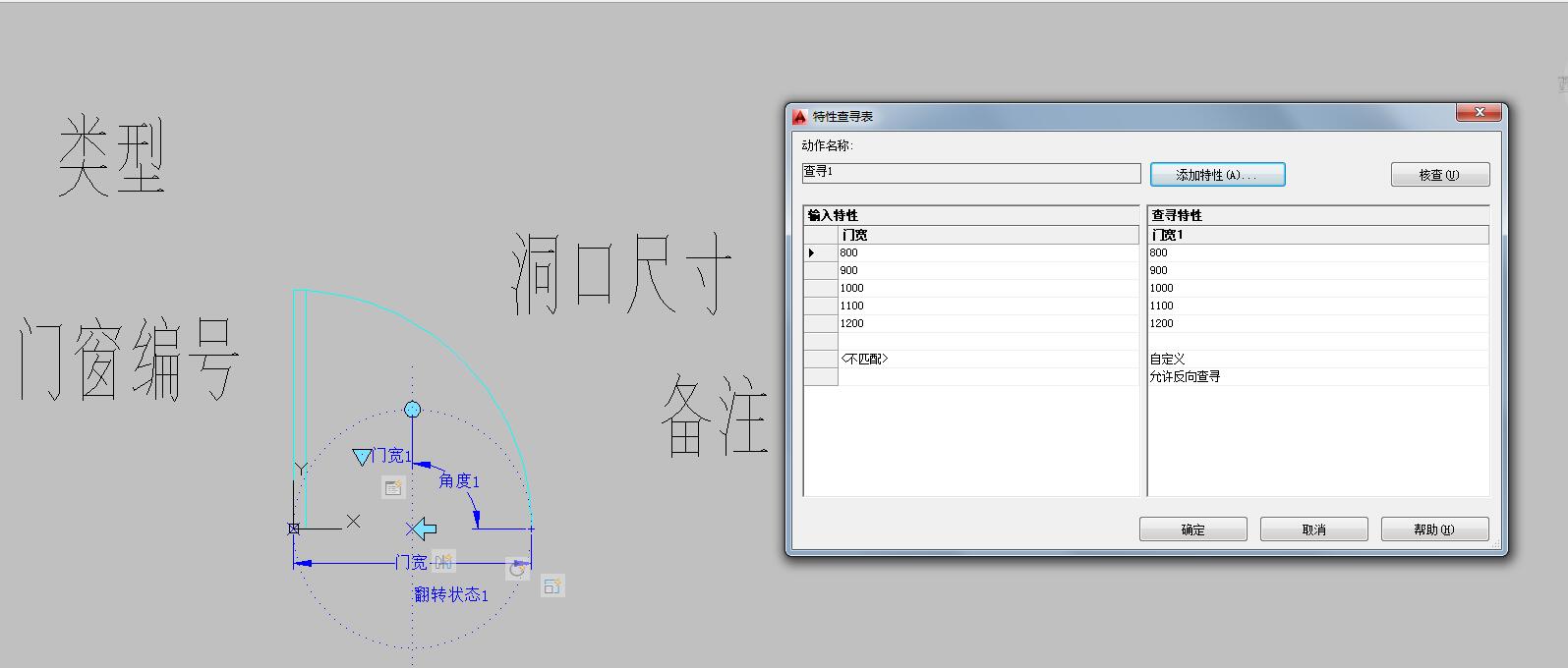Click 取消 to cancel the dialog
1568x668 pixels.
pos(1313,529)
